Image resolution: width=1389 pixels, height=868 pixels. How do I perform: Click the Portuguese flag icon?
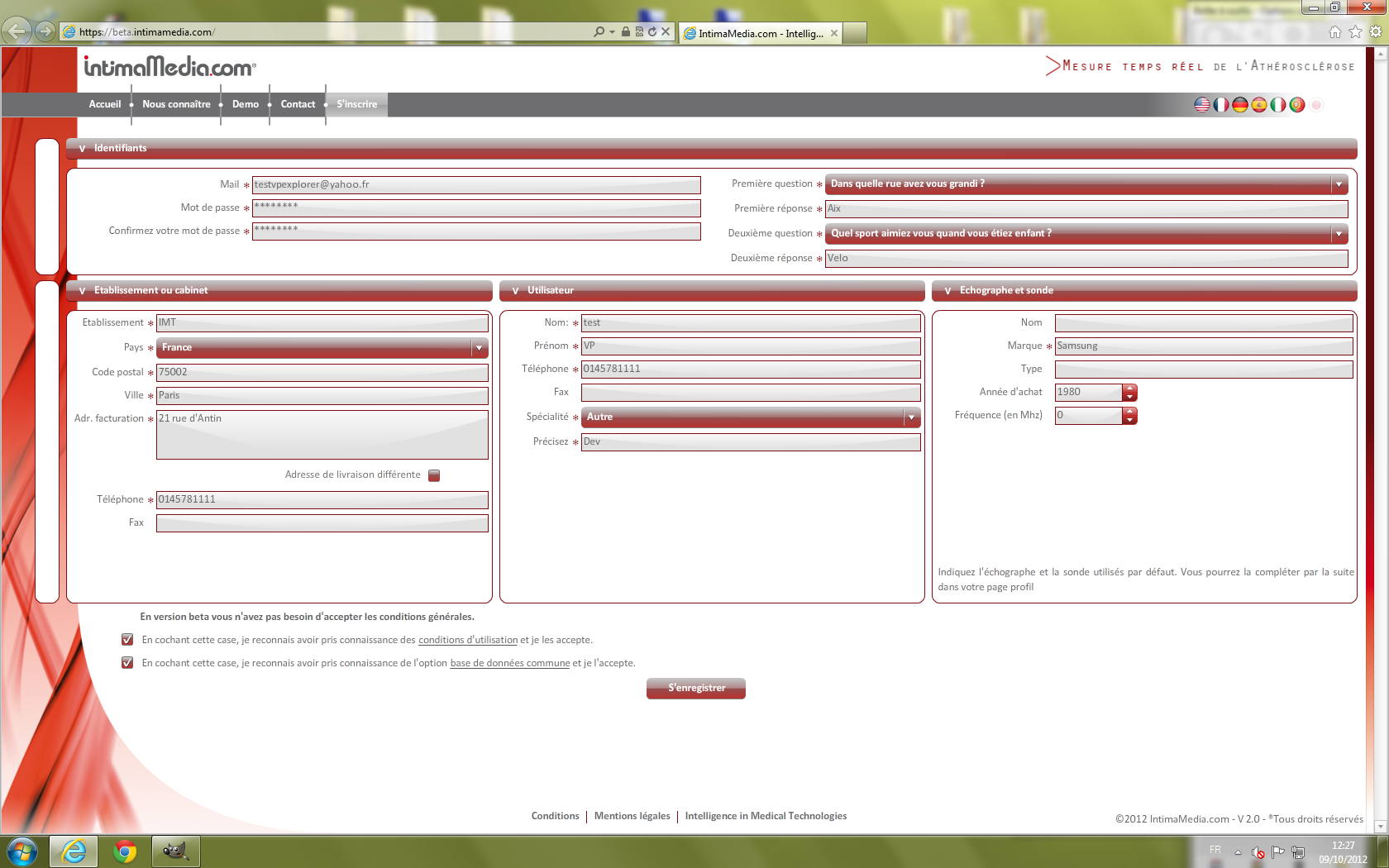click(x=1296, y=105)
